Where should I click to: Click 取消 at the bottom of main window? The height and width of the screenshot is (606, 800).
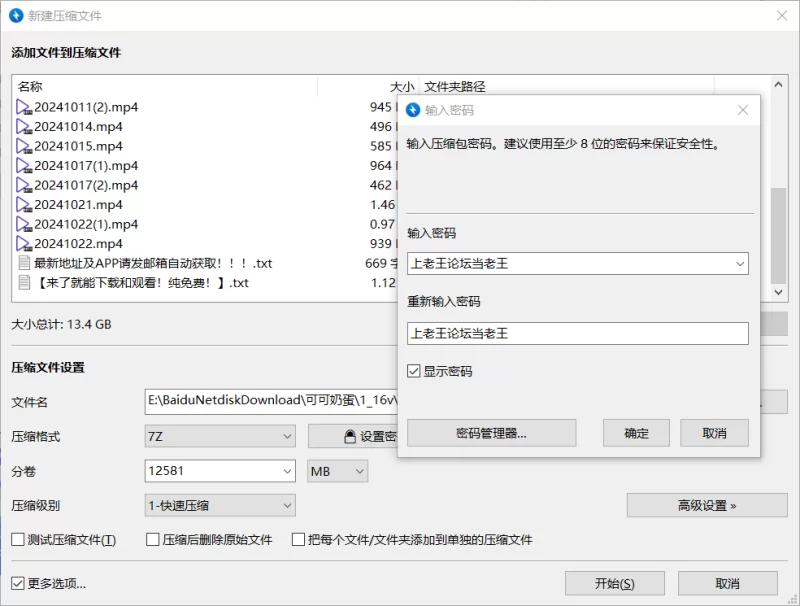click(x=728, y=584)
